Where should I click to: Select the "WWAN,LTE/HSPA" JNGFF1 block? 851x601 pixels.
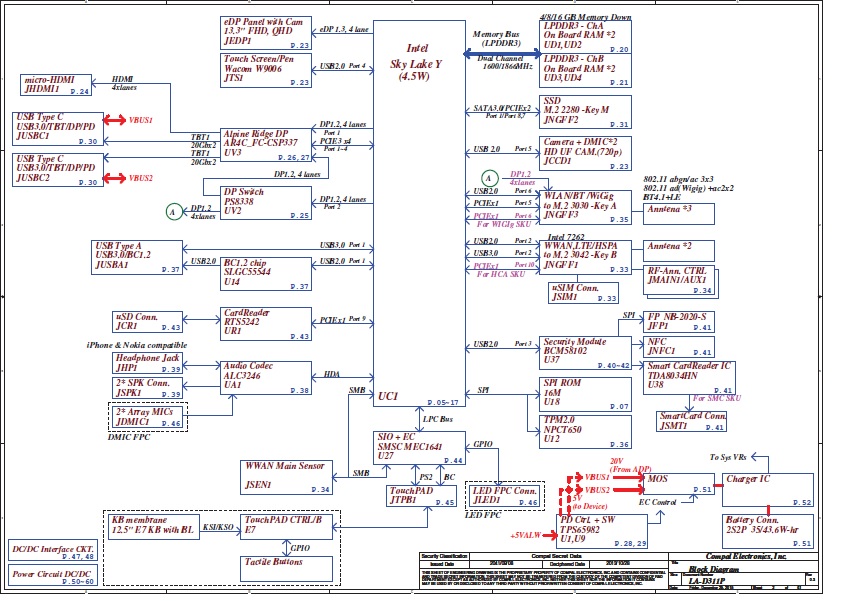[586, 257]
